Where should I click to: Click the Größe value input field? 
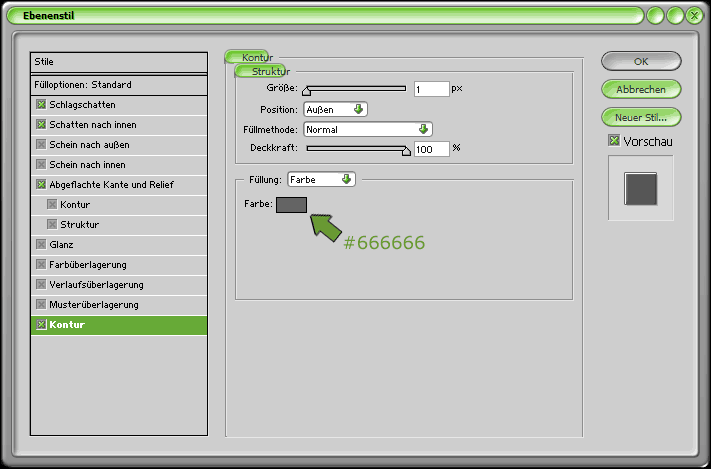(432, 89)
